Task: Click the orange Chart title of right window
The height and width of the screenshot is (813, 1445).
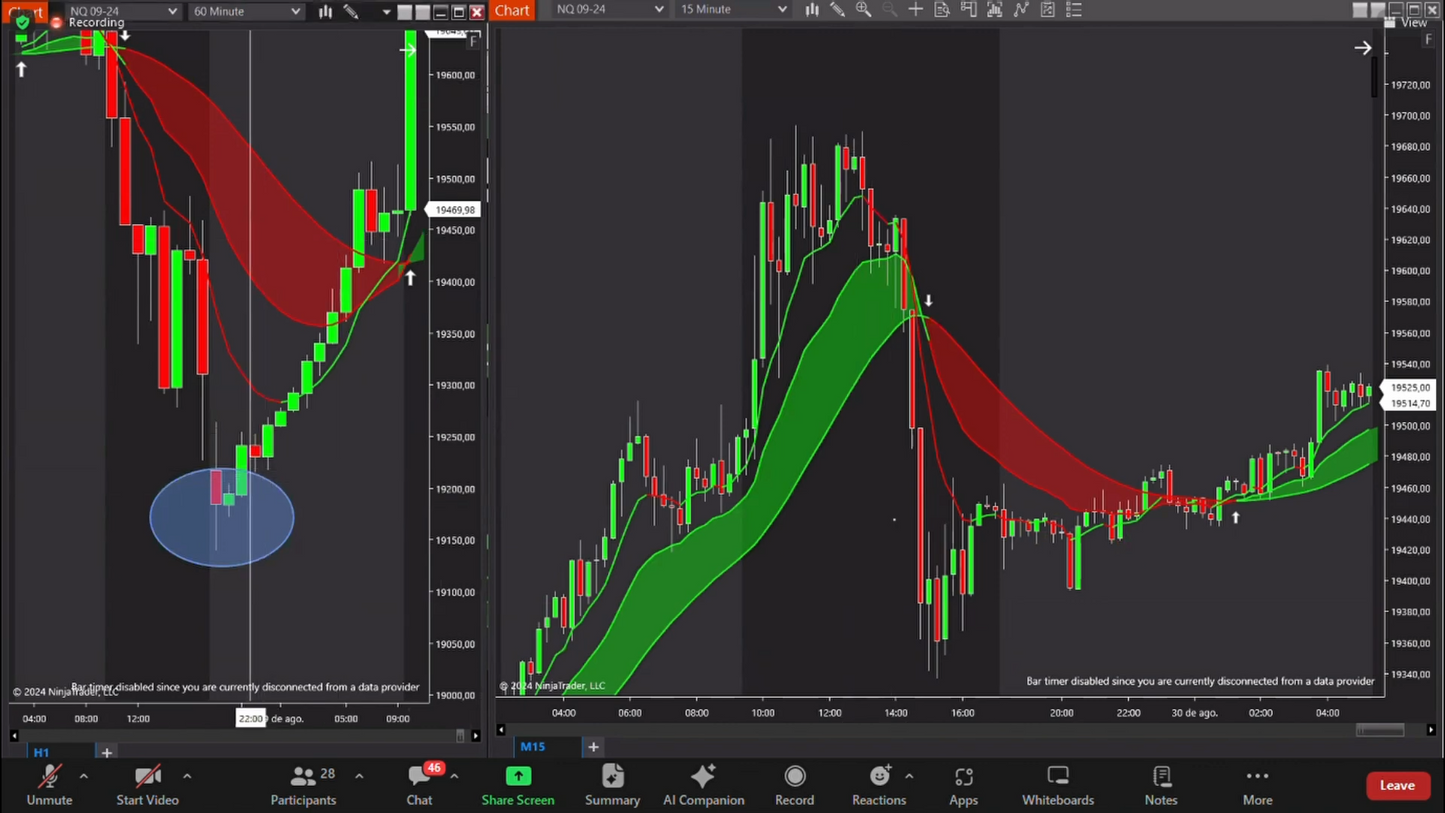Action: click(x=512, y=10)
